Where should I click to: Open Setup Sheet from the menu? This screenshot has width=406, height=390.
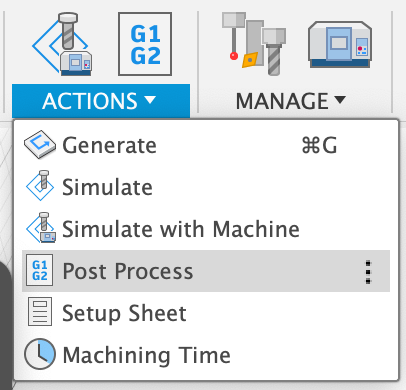[x=206, y=313]
